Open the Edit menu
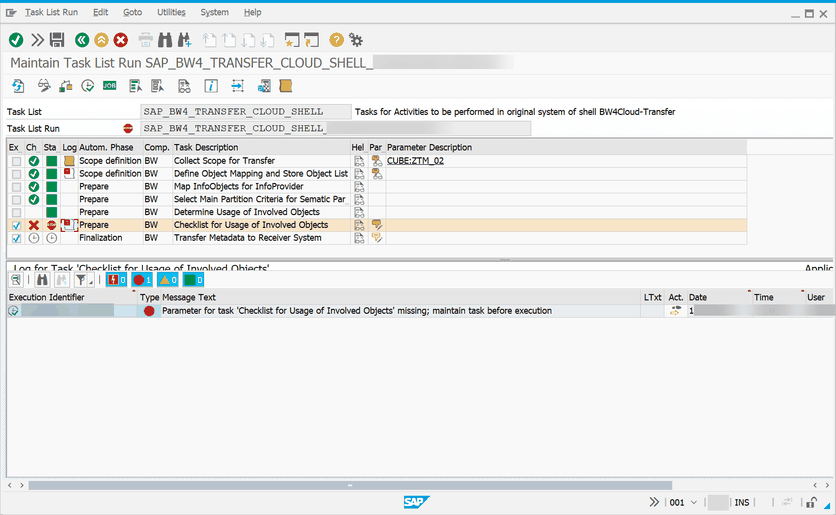This screenshot has height=515, width=836. 100,12
